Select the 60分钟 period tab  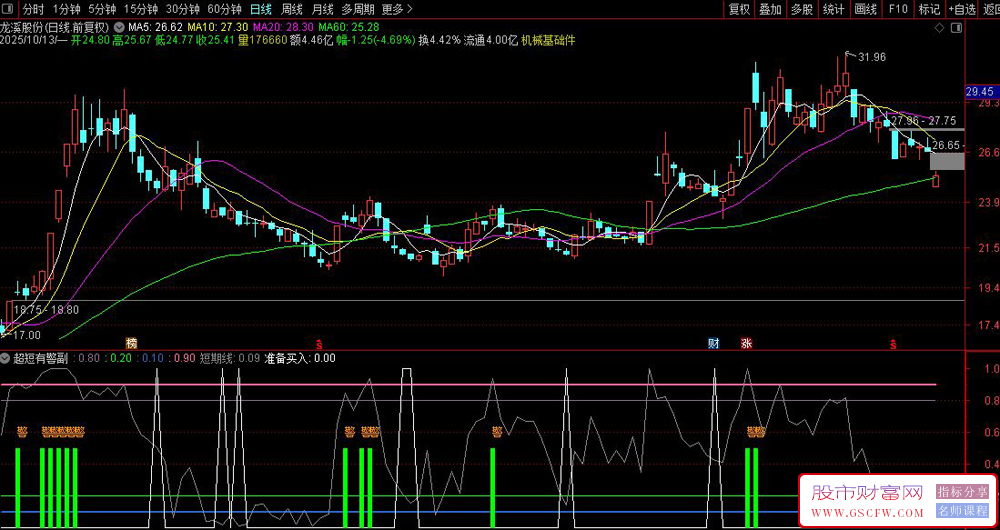[x=225, y=9]
